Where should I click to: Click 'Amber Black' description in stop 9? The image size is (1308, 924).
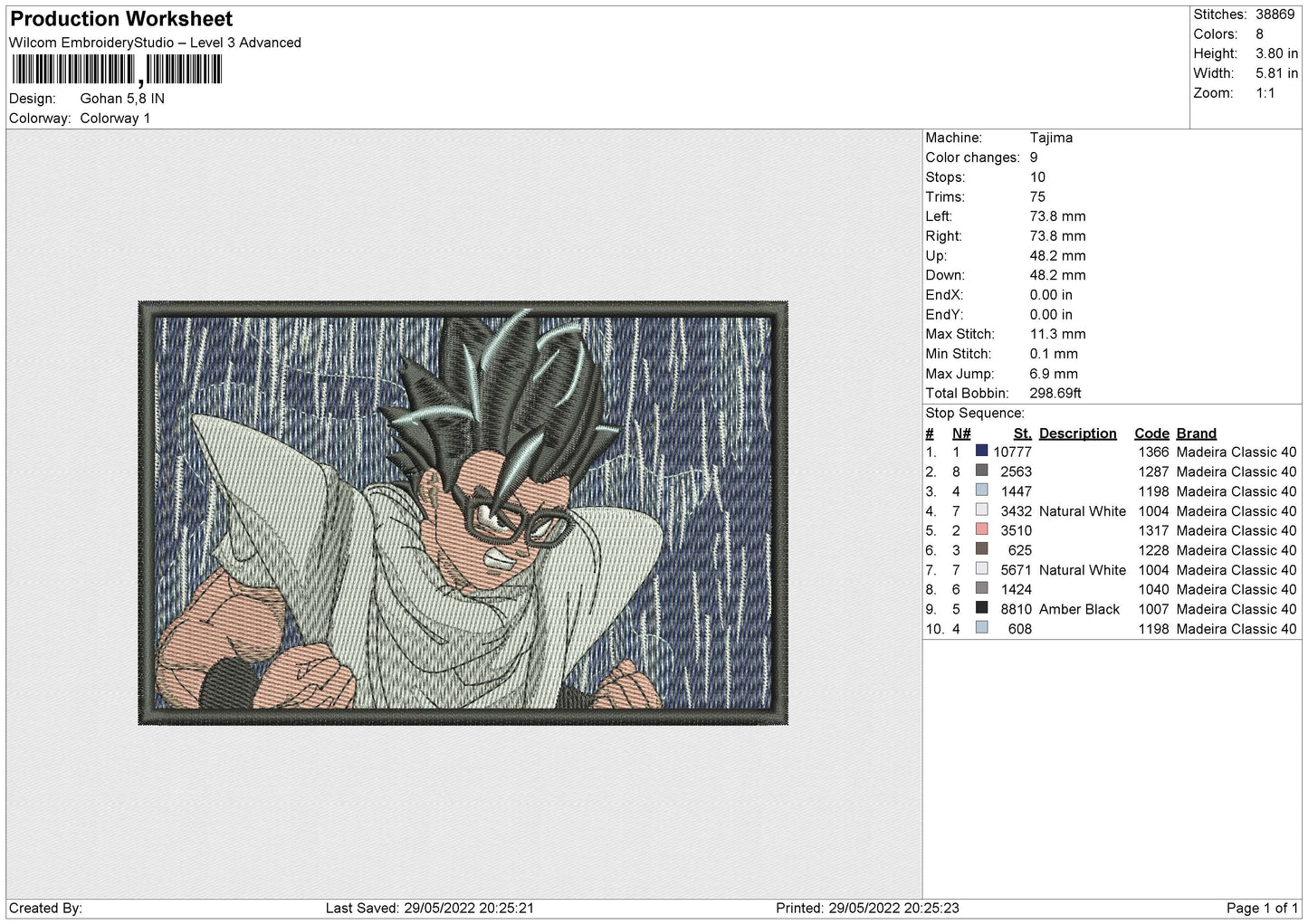1079,609
